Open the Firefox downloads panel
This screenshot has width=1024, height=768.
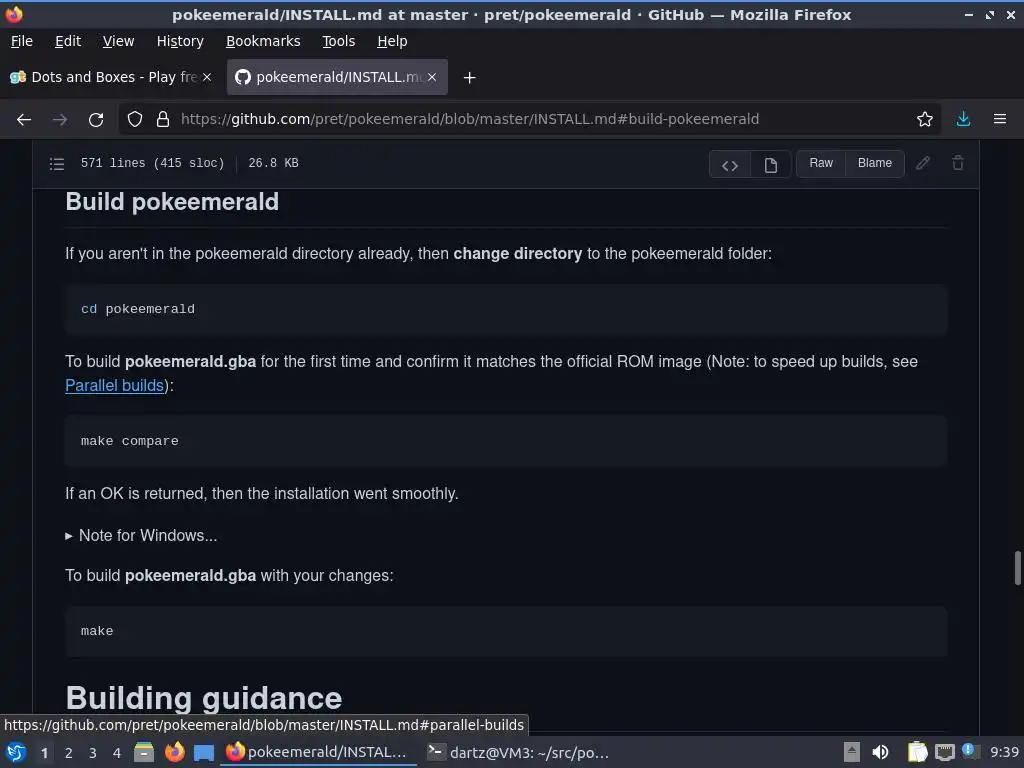963,120
